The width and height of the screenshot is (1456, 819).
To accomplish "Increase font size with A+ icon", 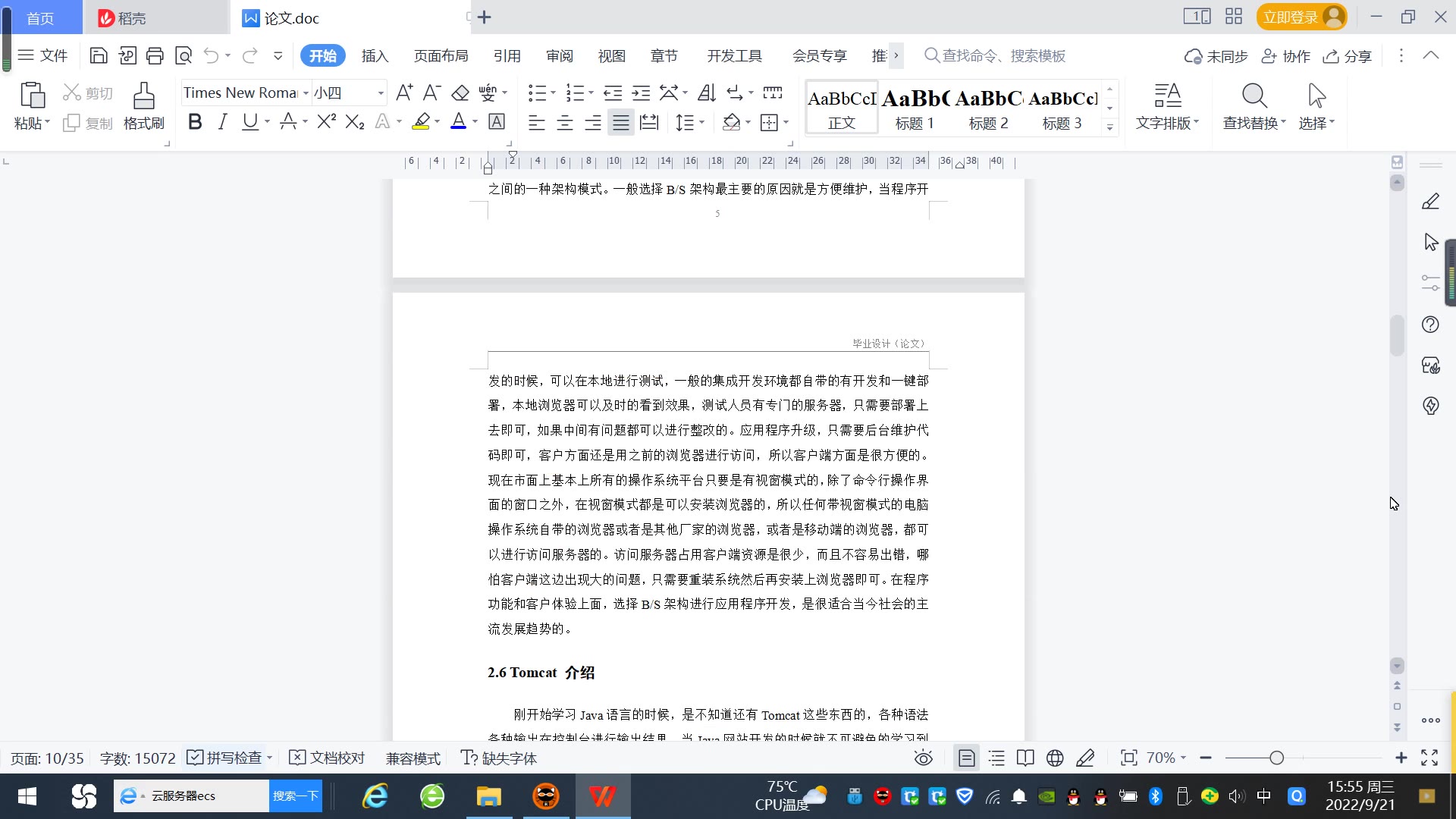I will click(x=404, y=93).
